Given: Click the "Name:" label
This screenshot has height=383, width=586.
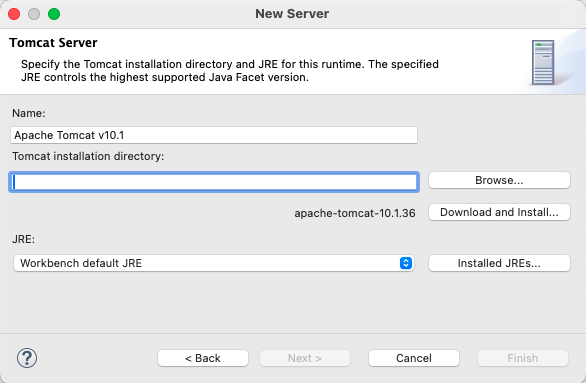Looking at the screenshot, I should coord(28,113).
